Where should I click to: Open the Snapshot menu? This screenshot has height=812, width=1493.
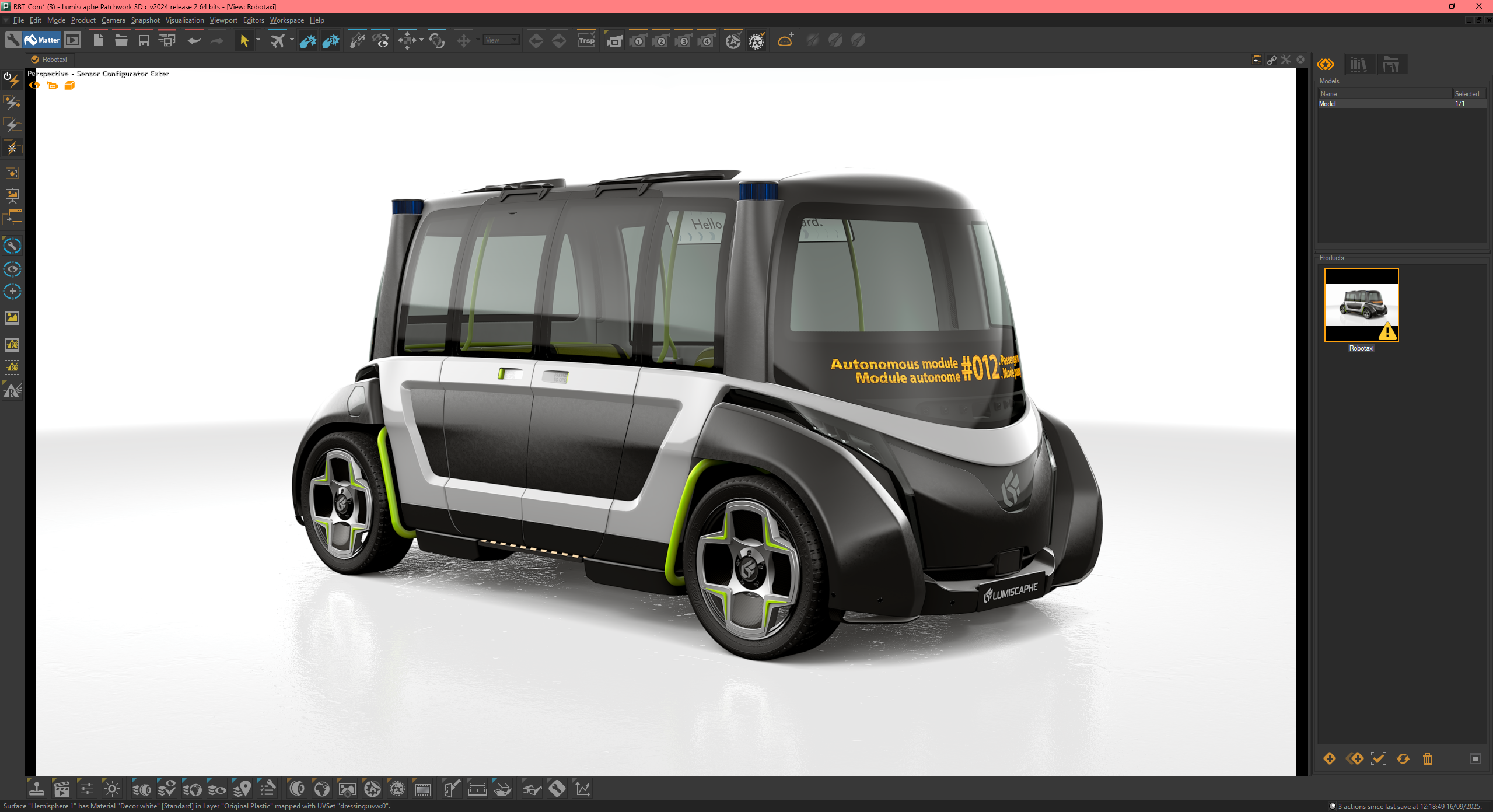145,20
